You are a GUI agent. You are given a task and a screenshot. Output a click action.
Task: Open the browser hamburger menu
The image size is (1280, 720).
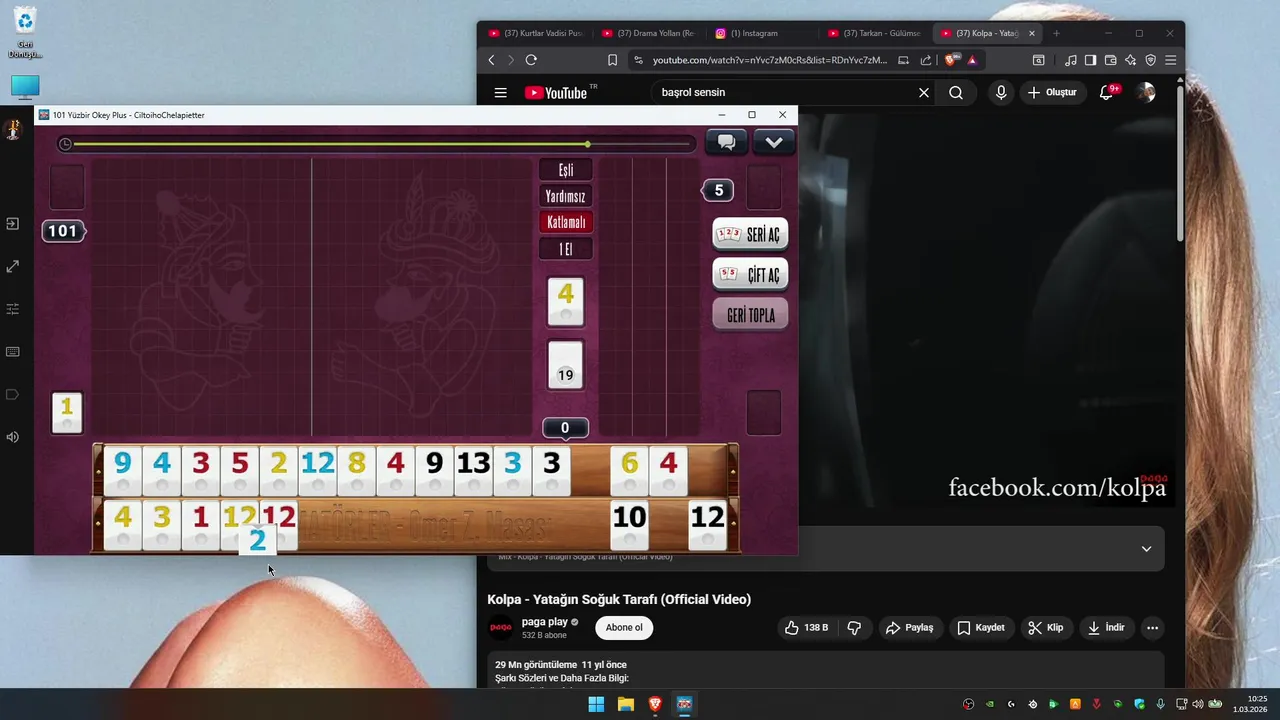pyautogui.click(x=1170, y=60)
